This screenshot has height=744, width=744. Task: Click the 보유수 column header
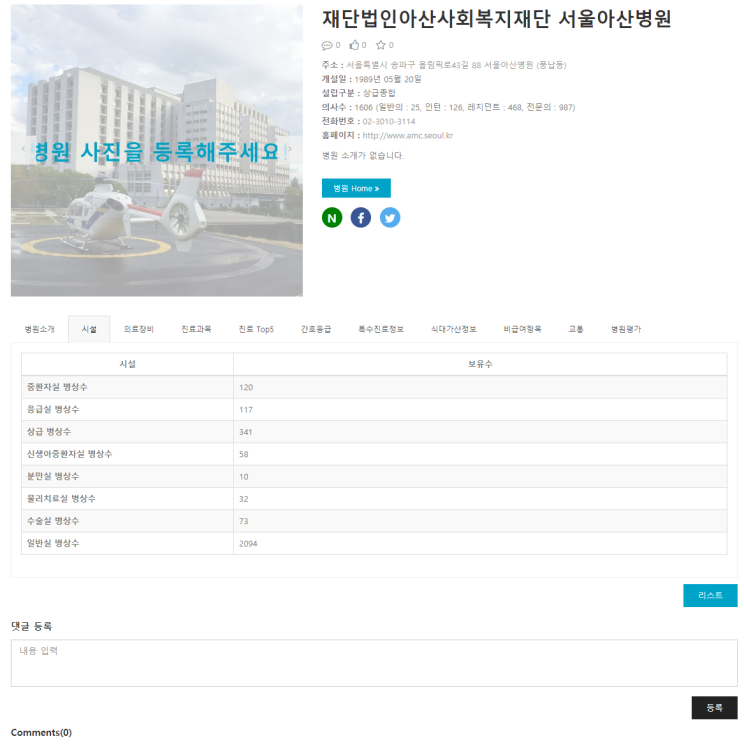480,364
